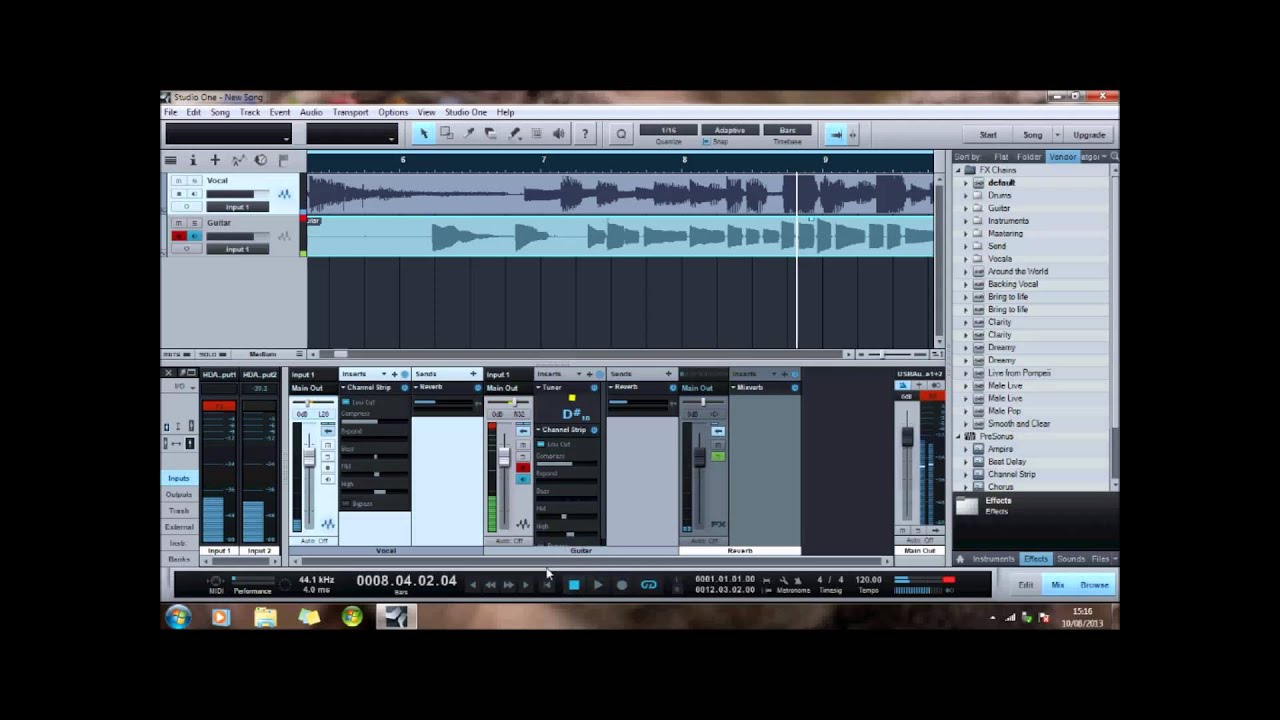
Task: Select the Eraser tool
Action: coord(491,134)
